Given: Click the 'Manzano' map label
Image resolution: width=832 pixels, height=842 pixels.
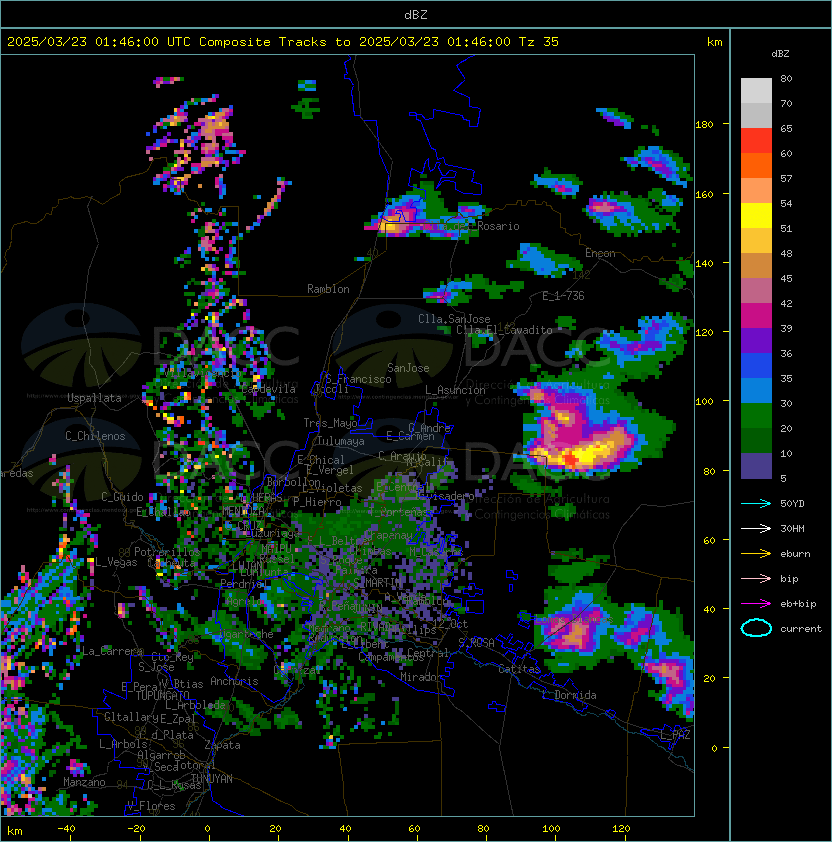Looking at the screenshot, I should [84, 782].
